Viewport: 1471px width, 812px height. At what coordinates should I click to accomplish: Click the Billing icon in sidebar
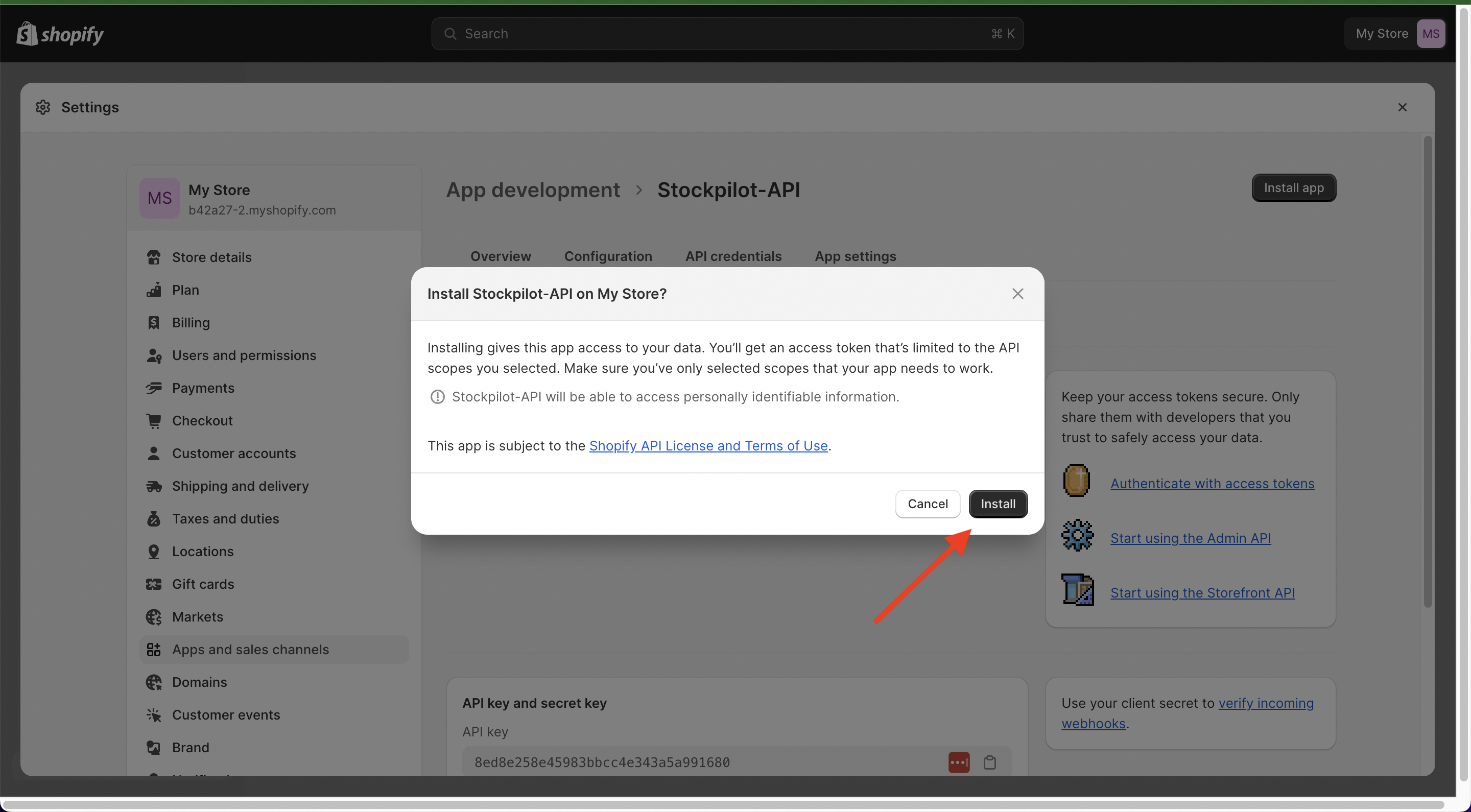click(154, 323)
